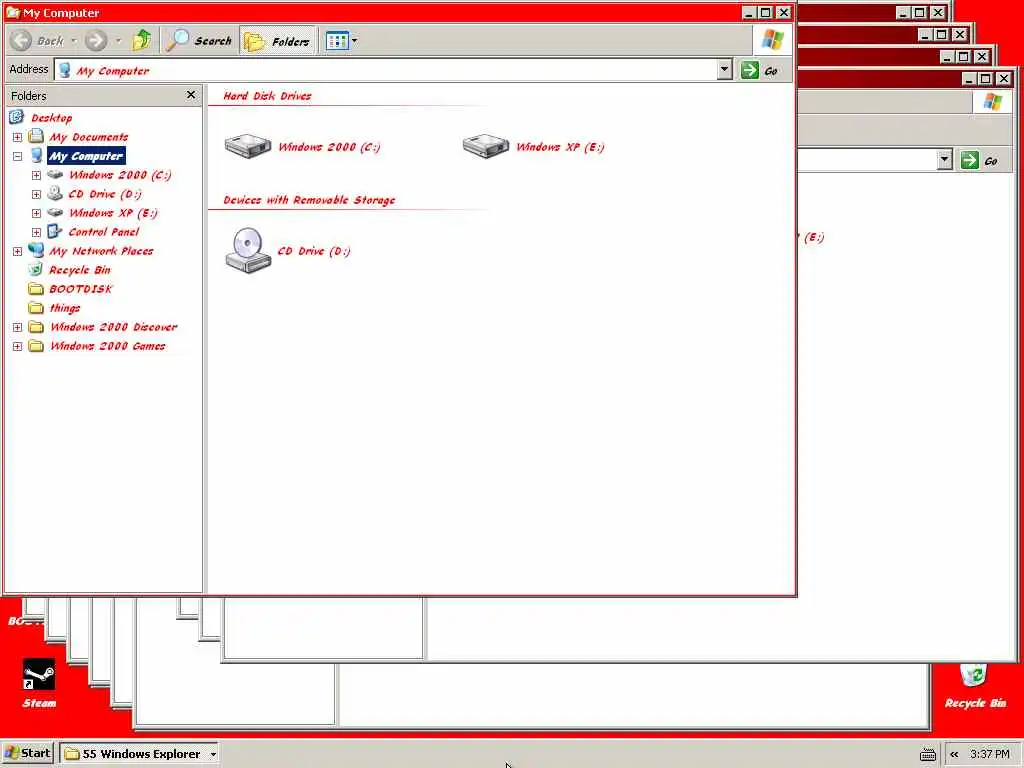Show hidden system tray icons

[x=954, y=754]
